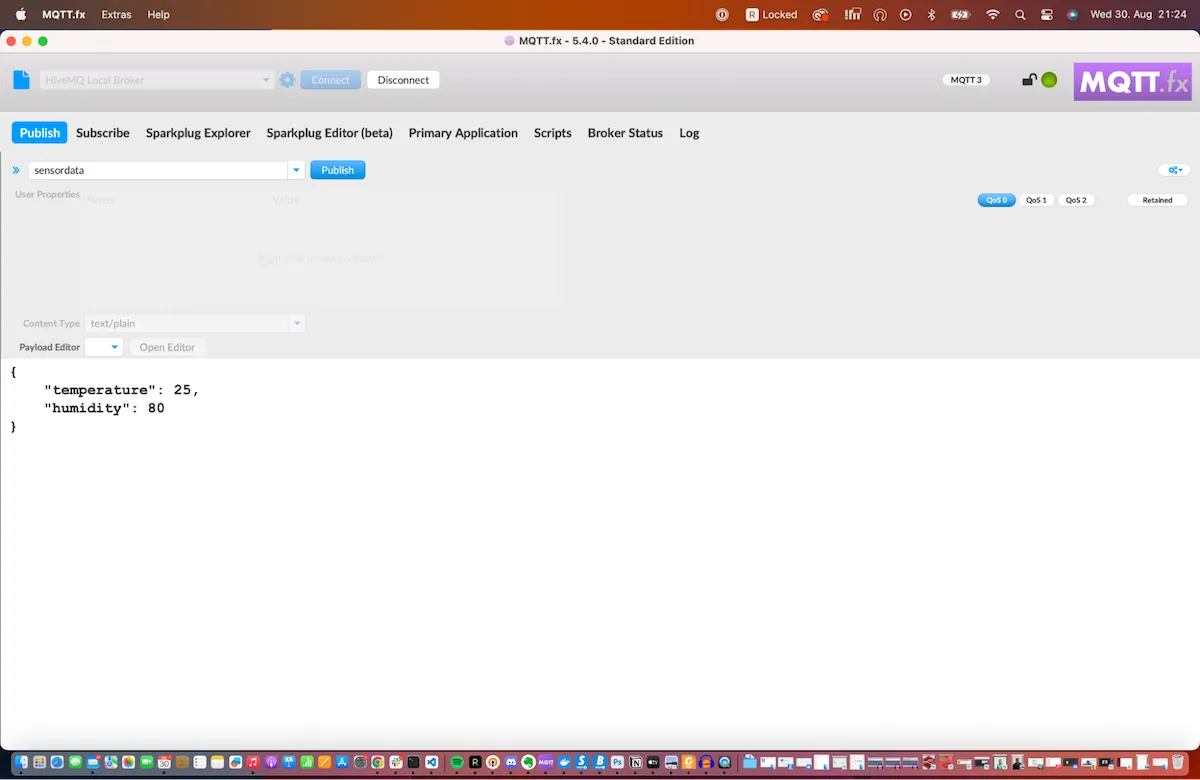Click the "temperature": 25 payload line
Viewport: 1200px width, 780px height.
(121, 390)
